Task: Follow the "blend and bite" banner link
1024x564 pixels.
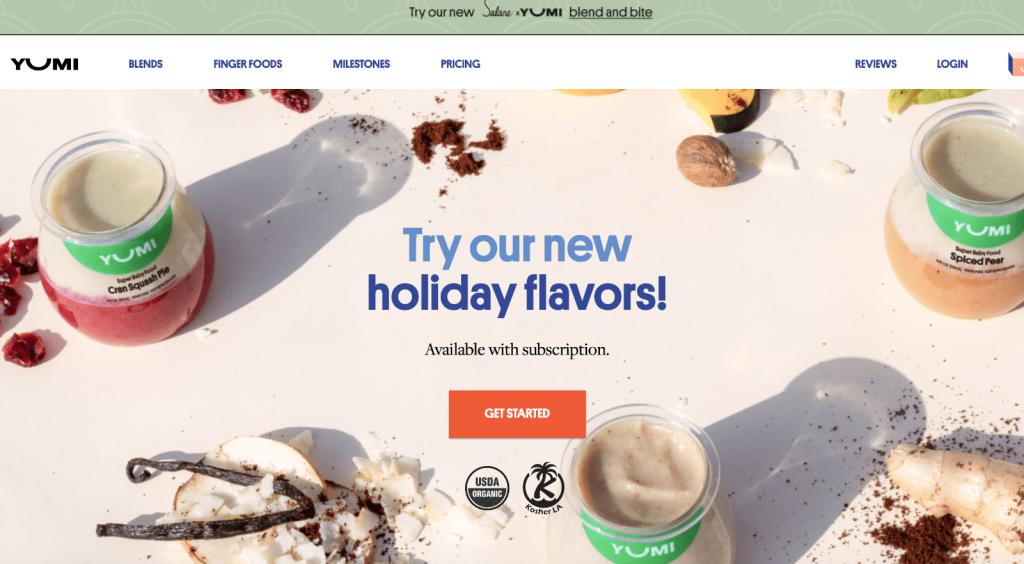Action: [611, 12]
